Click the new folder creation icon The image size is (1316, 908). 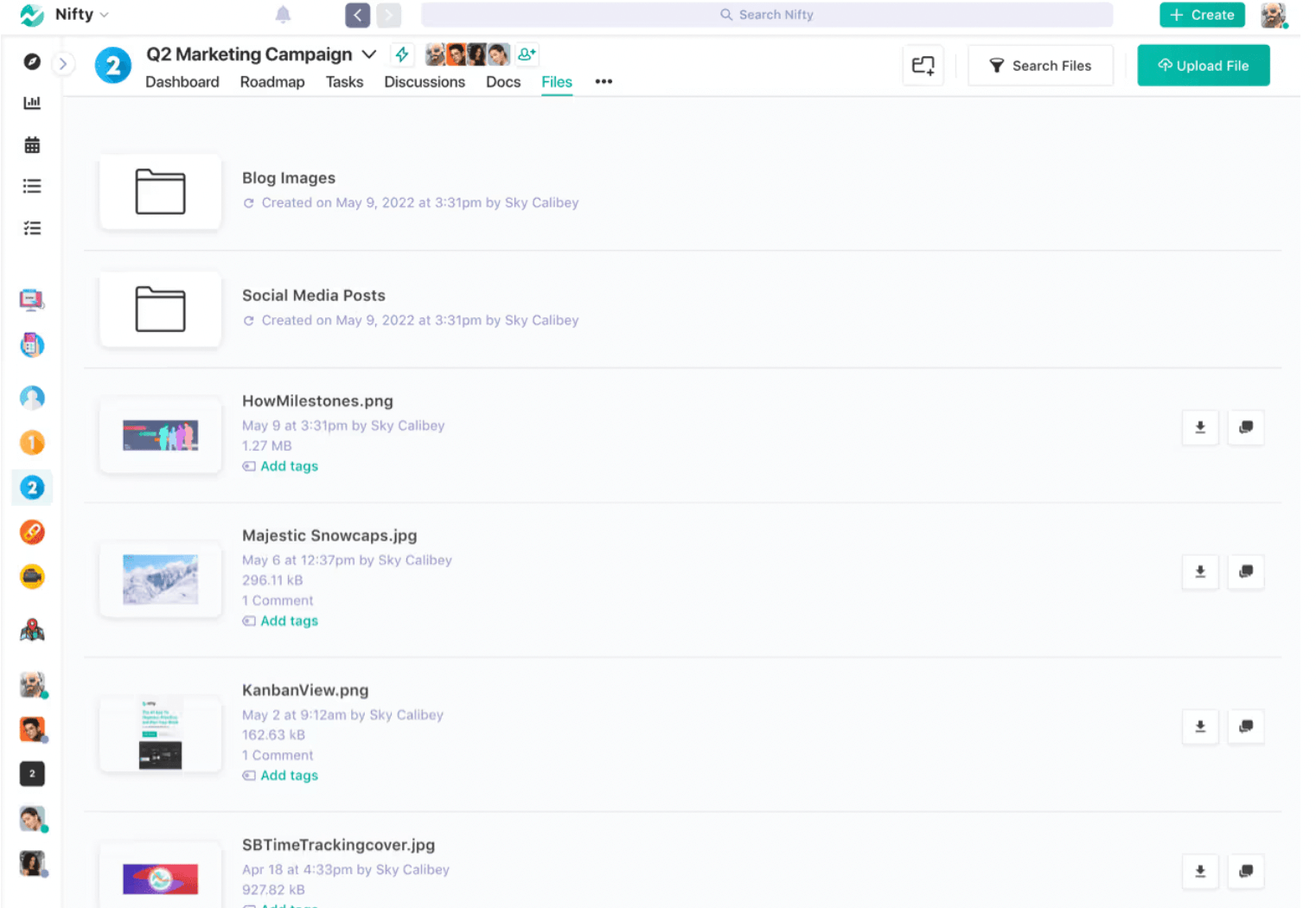click(x=923, y=65)
